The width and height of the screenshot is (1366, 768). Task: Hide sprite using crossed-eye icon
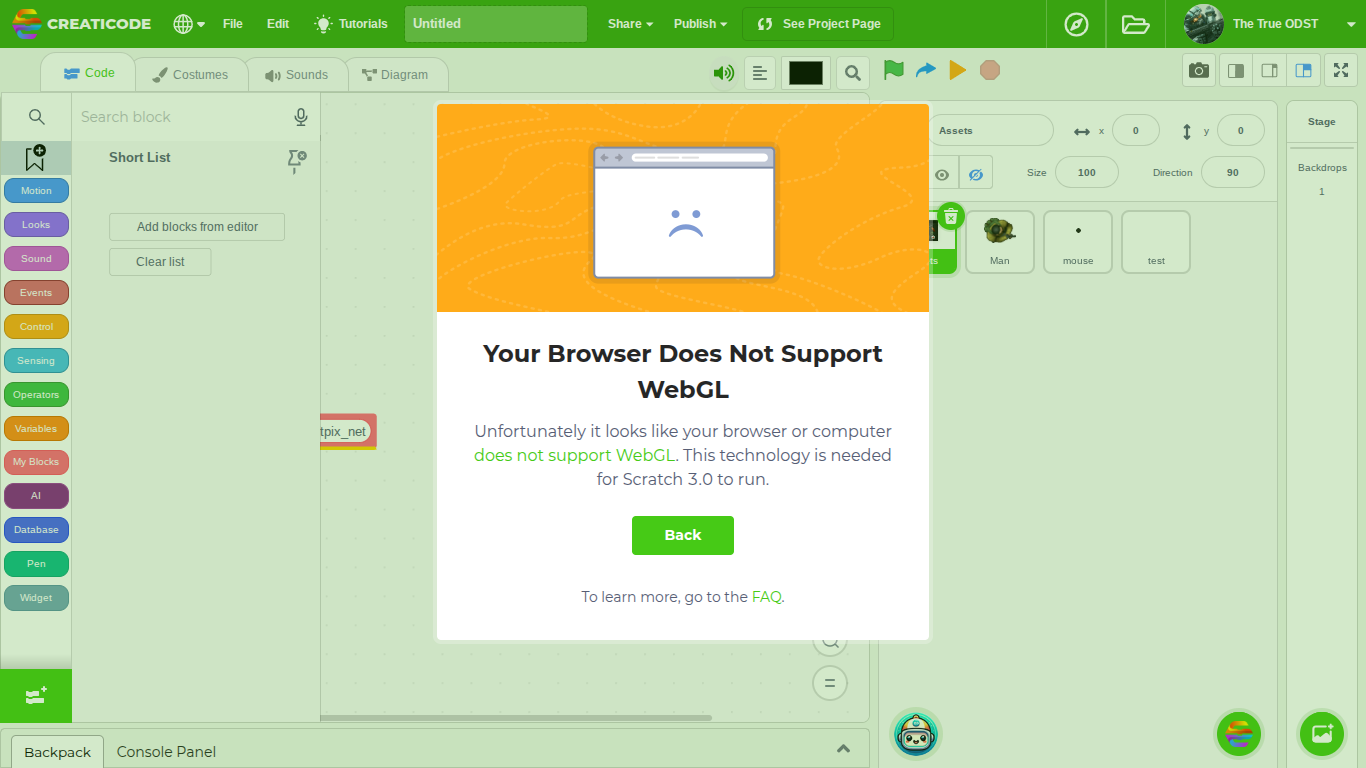point(976,174)
